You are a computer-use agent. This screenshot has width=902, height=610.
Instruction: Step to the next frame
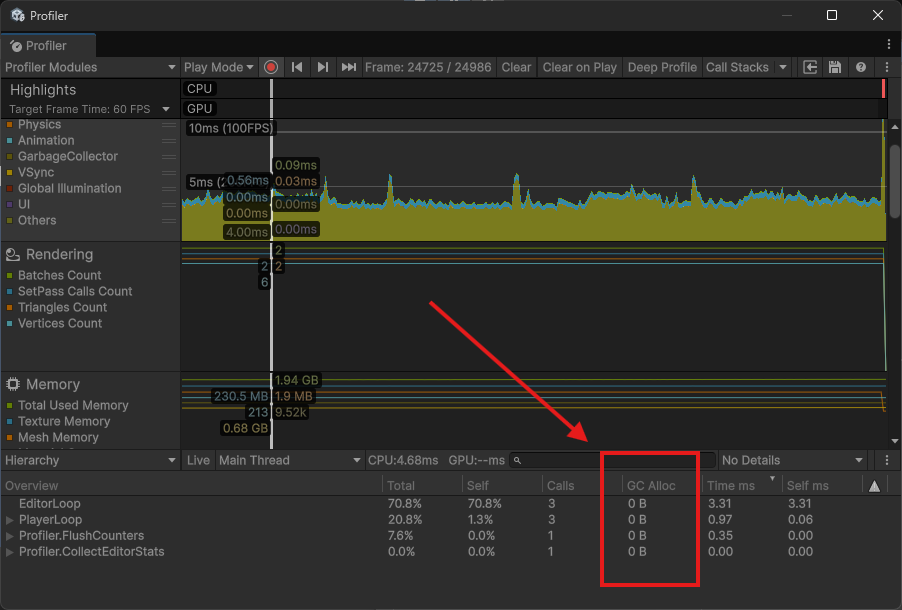click(322, 67)
